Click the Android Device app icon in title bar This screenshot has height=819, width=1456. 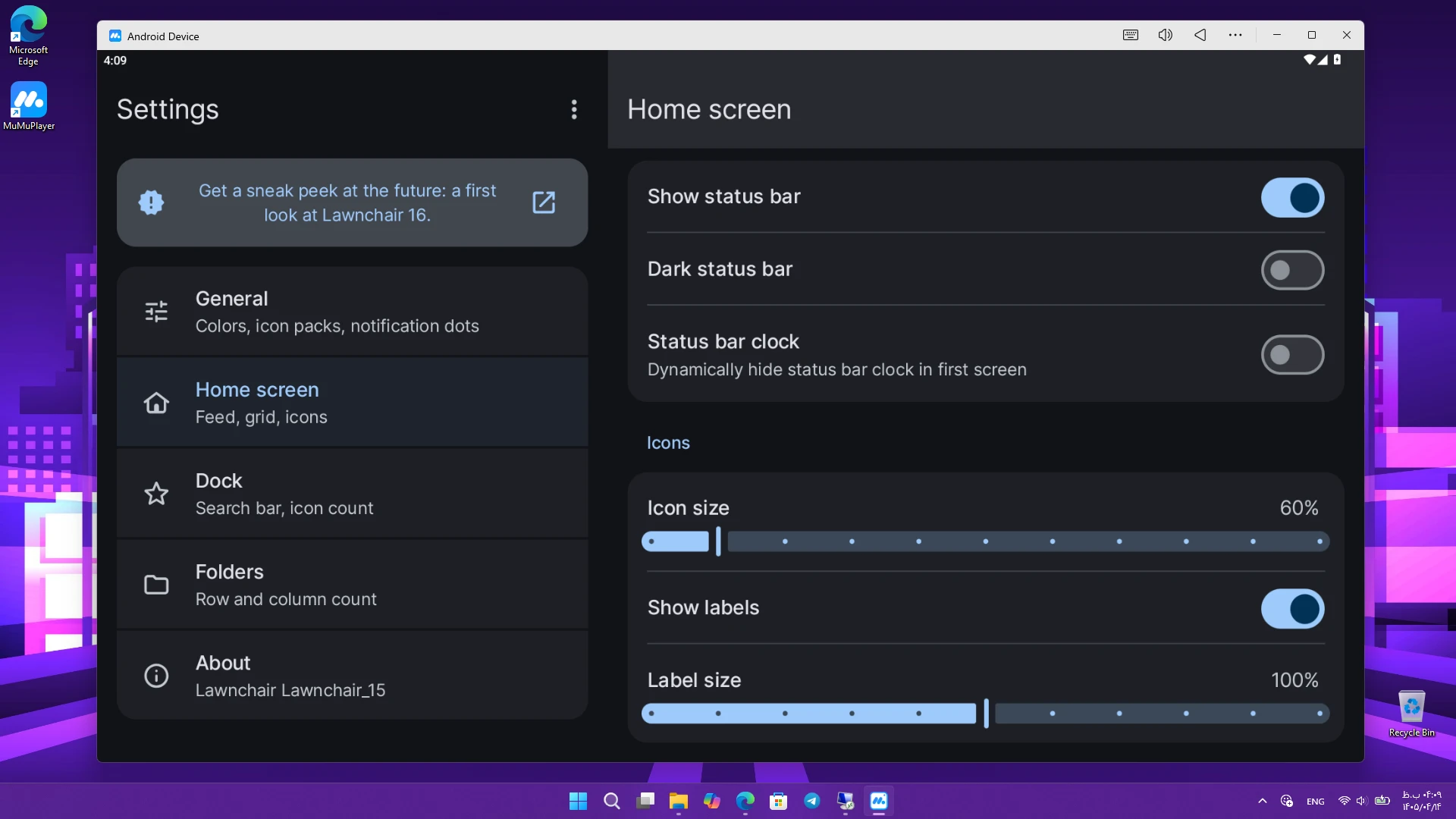[x=115, y=36]
